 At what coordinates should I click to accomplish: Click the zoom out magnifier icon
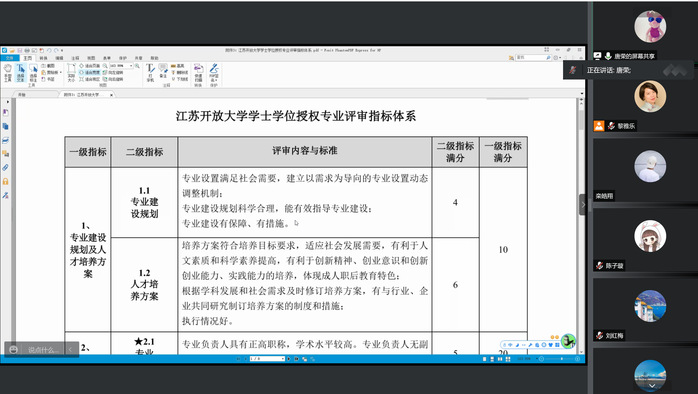105,66
